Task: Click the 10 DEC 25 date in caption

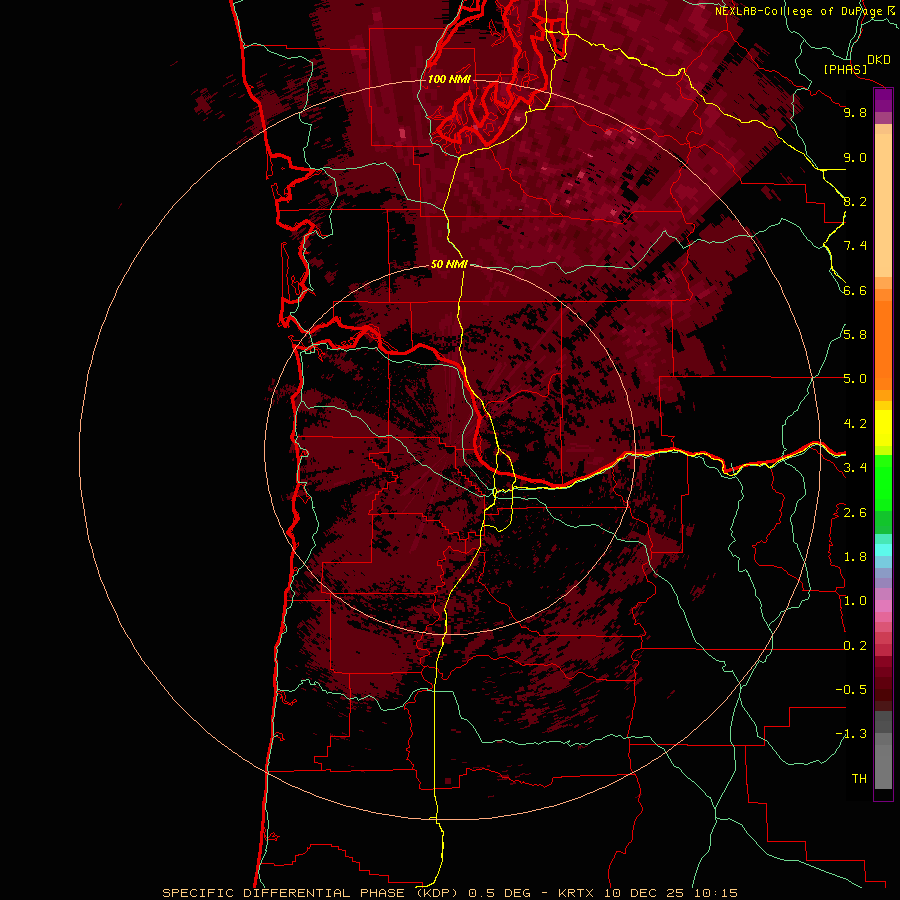Action: pos(643,893)
